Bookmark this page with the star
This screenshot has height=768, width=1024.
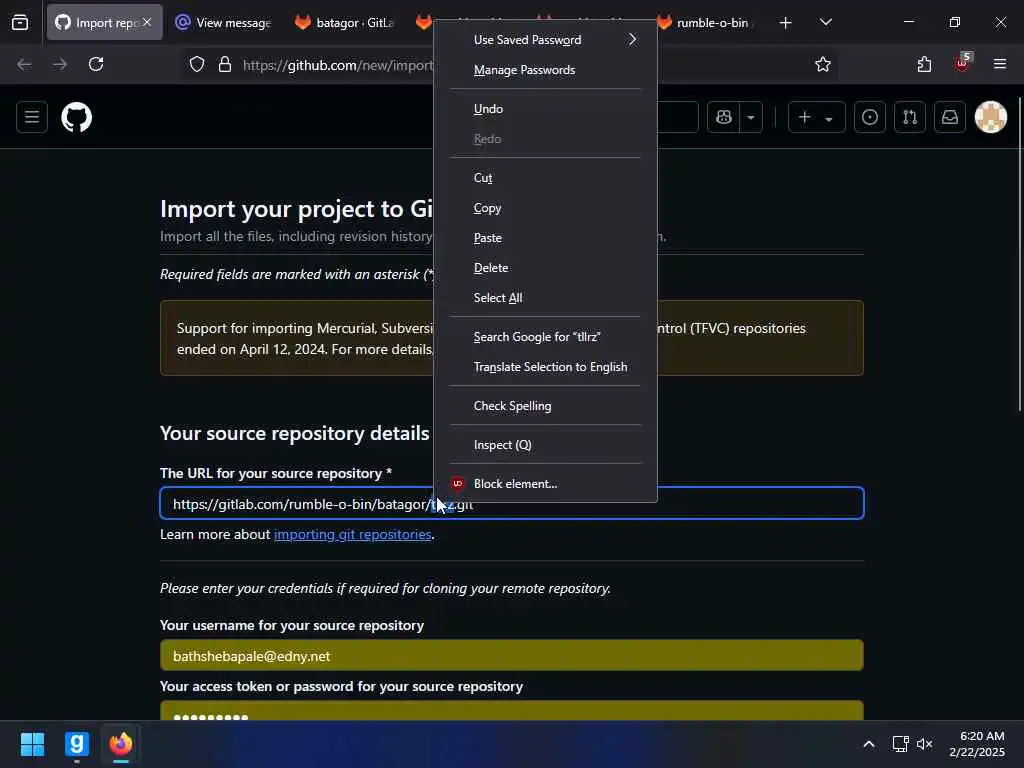tap(823, 64)
